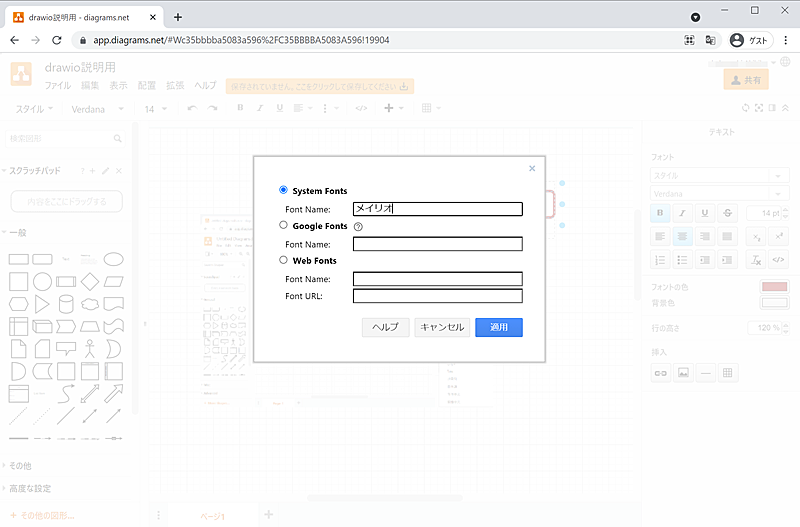This screenshot has width=800, height=527.
Task: Open the Verdana font dropdown in toolbar
Action: [97, 108]
